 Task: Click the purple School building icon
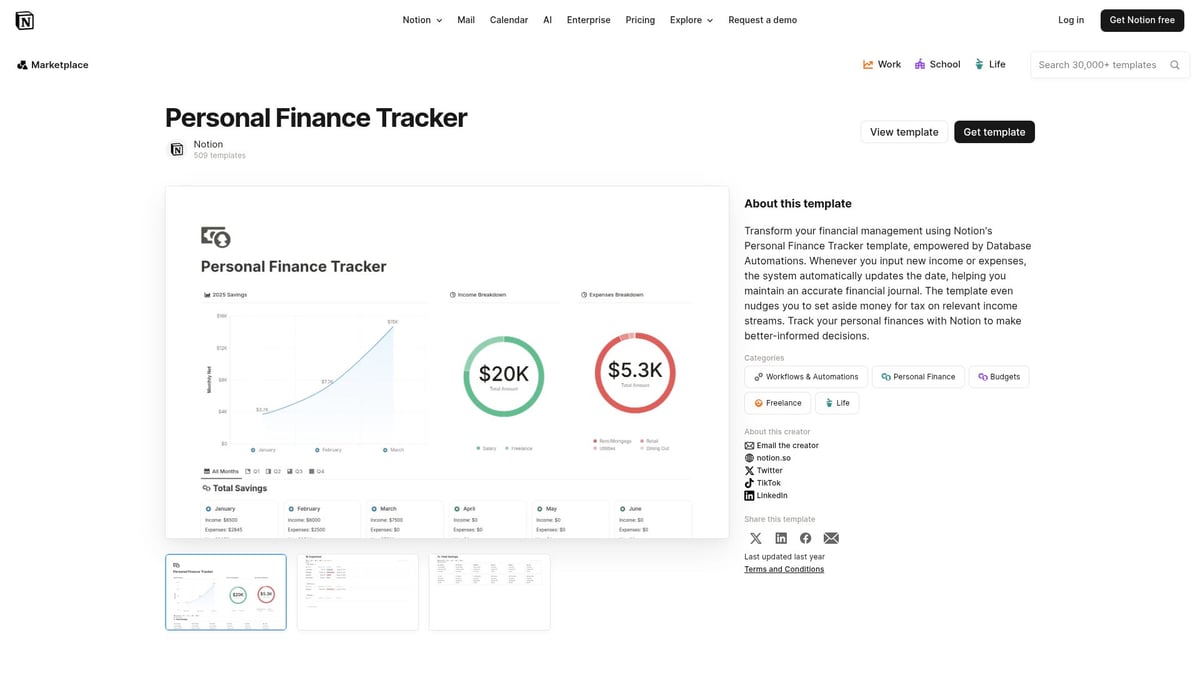922,64
